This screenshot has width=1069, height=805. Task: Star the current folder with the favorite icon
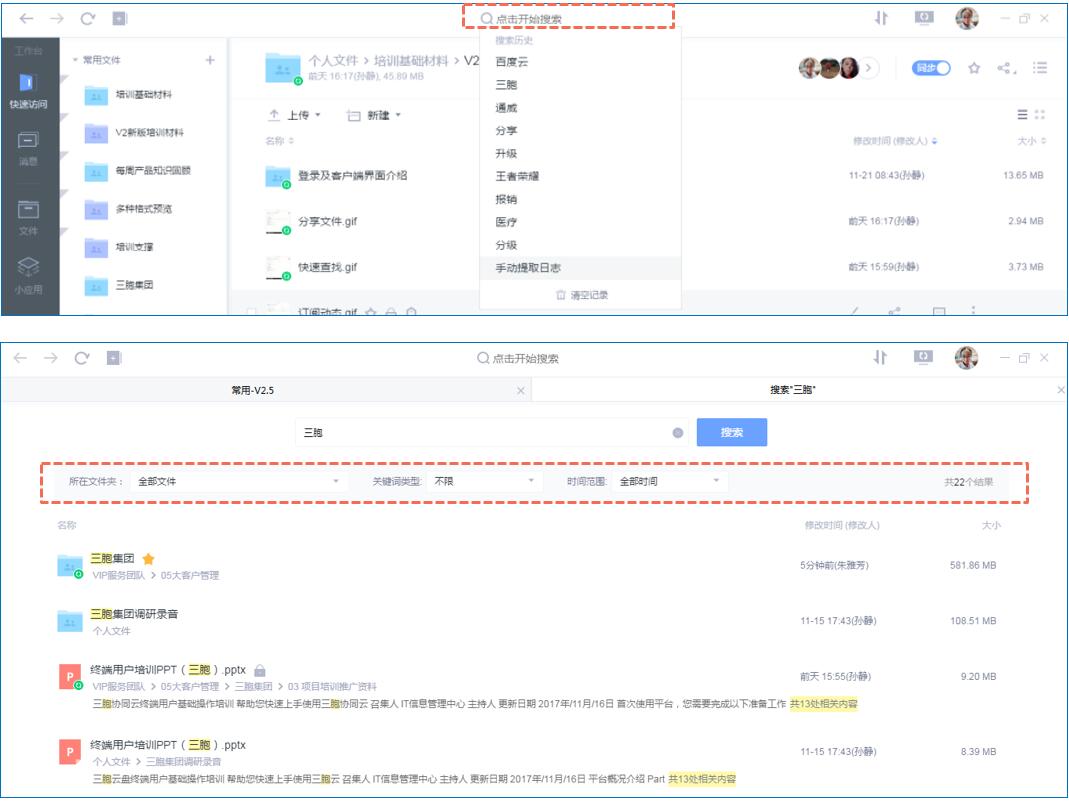pos(974,68)
